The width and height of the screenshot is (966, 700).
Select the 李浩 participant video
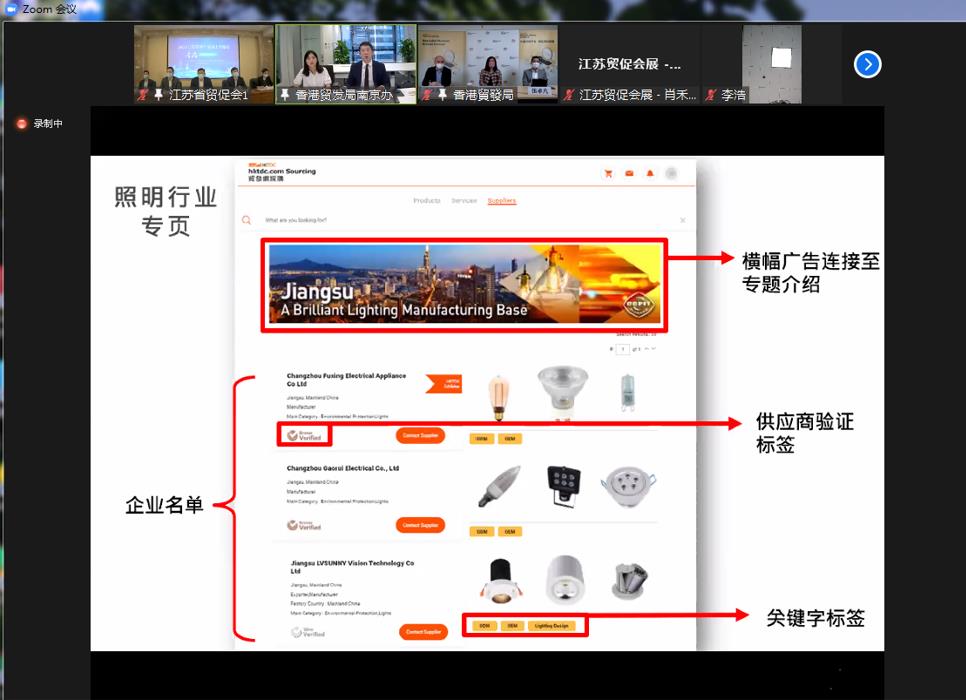click(772, 64)
